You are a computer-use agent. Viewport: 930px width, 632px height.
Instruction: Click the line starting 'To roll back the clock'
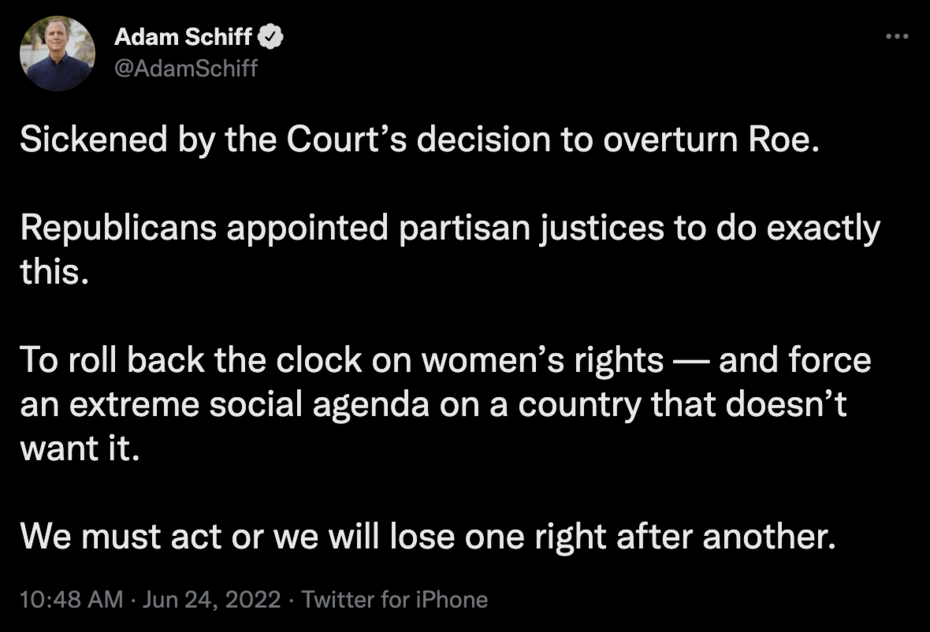445,360
